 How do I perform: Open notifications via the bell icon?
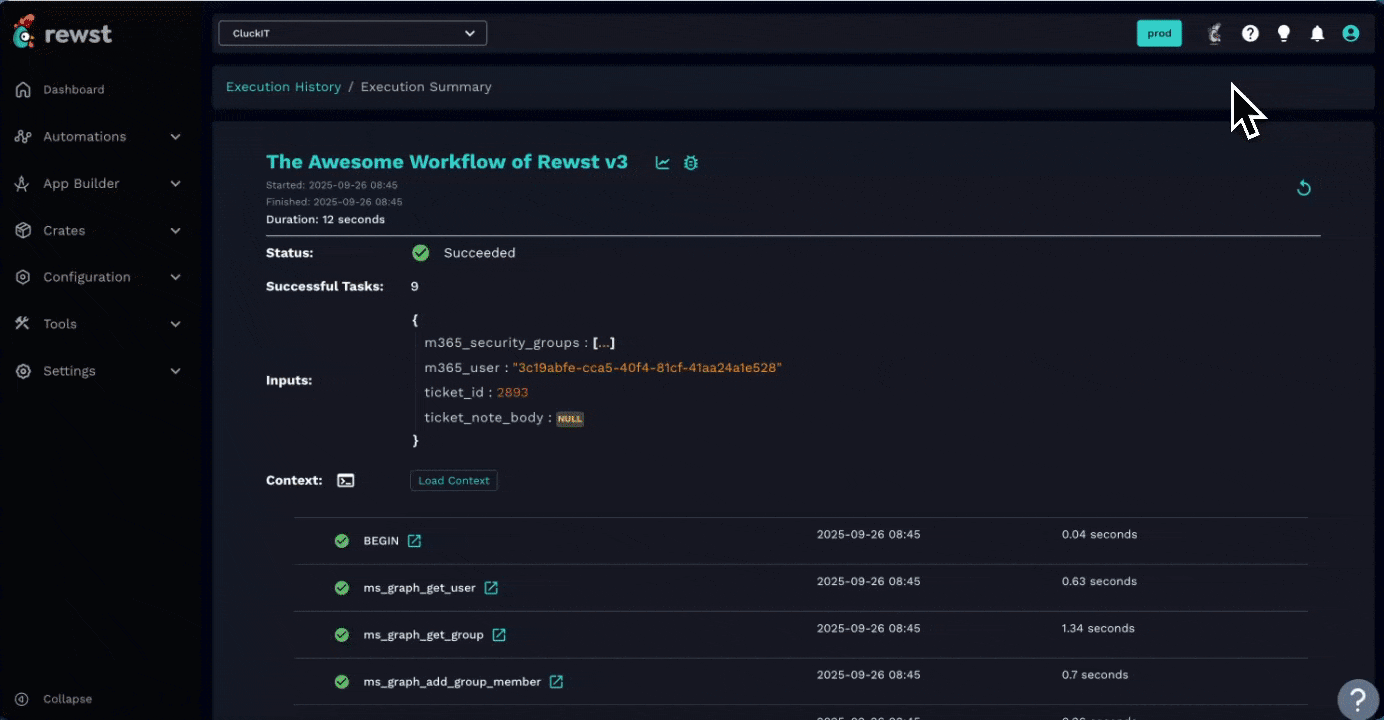(1317, 33)
